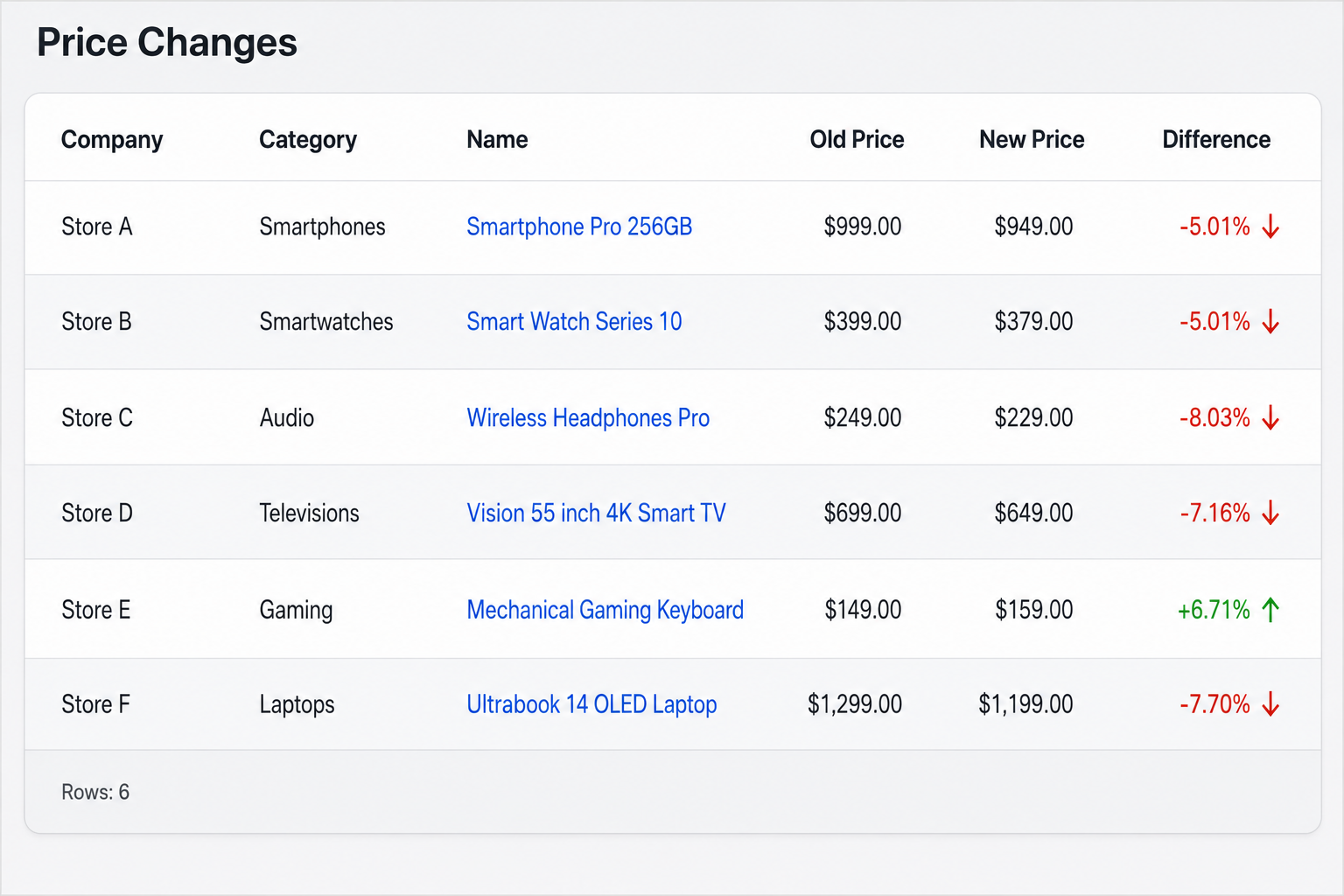The height and width of the screenshot is (896, 1344).
Task: Click the $1,299.00 old price value
Action: [855, 704]
